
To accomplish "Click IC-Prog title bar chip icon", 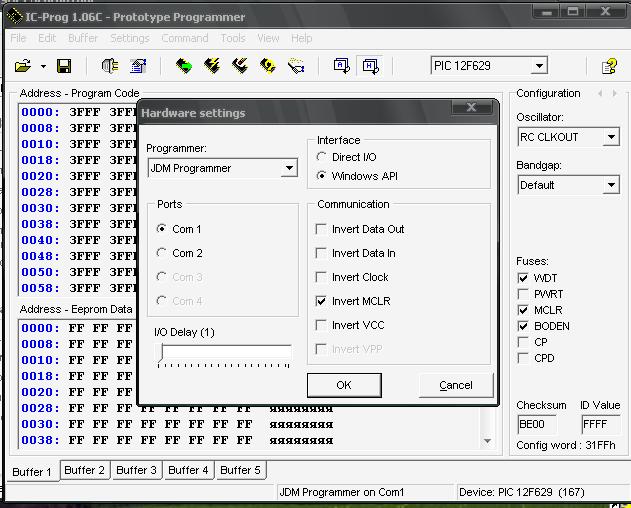I will (14, 17).
